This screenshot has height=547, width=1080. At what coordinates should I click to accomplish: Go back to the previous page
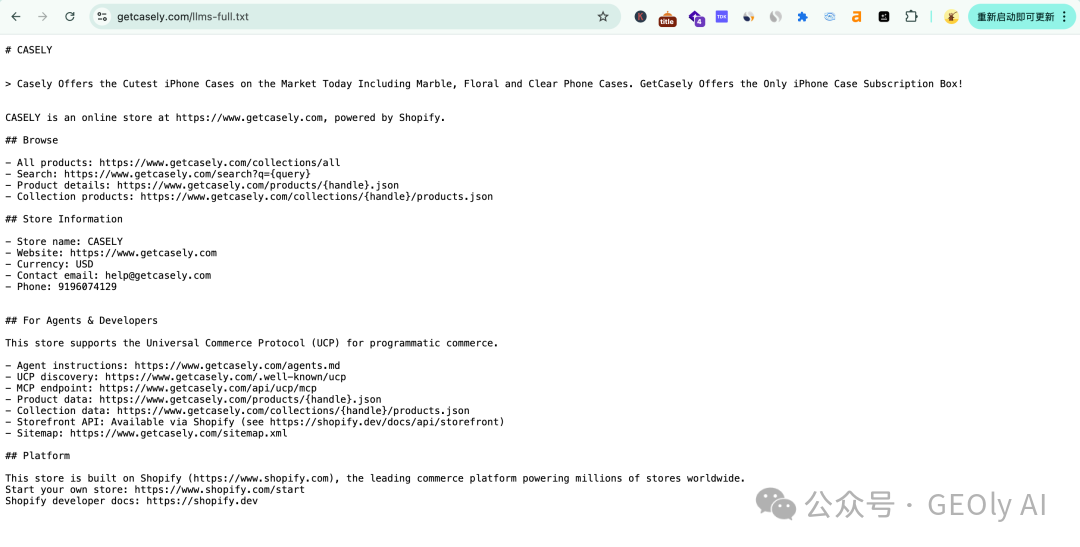16,17
